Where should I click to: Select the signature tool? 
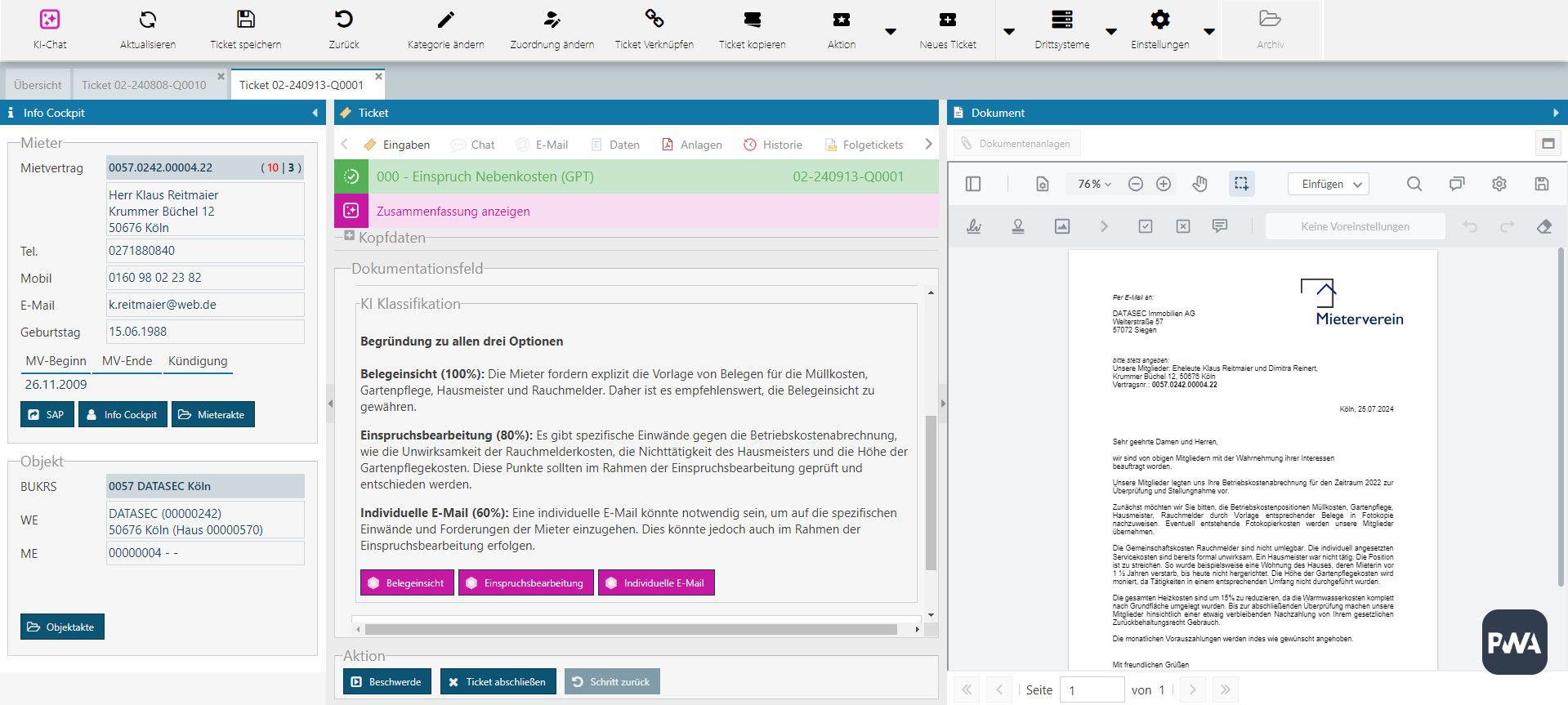click(x=974, y=226)
